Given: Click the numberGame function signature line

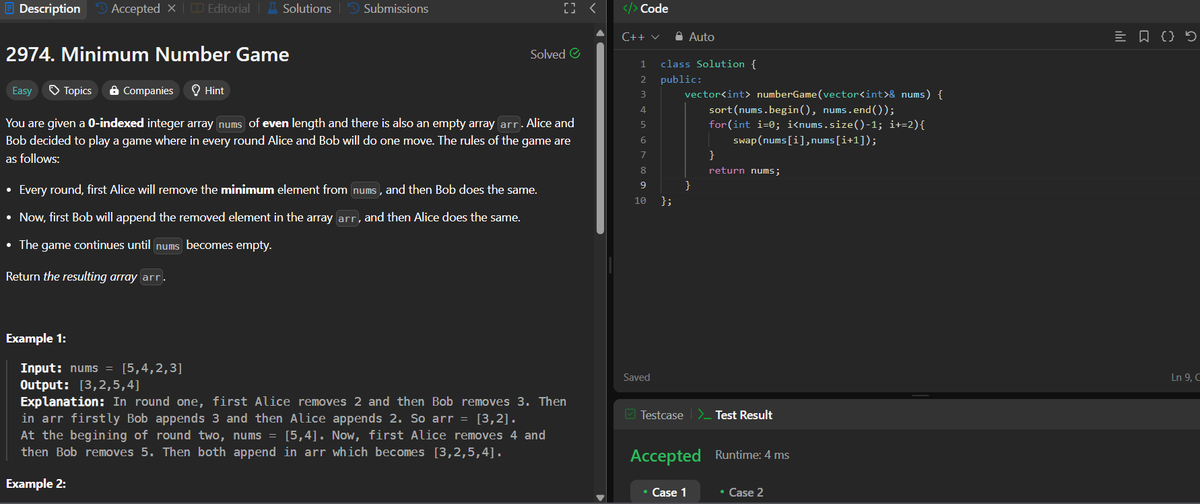Looking at the screenshot, I should pyautogui.click(x=813, y=94).
